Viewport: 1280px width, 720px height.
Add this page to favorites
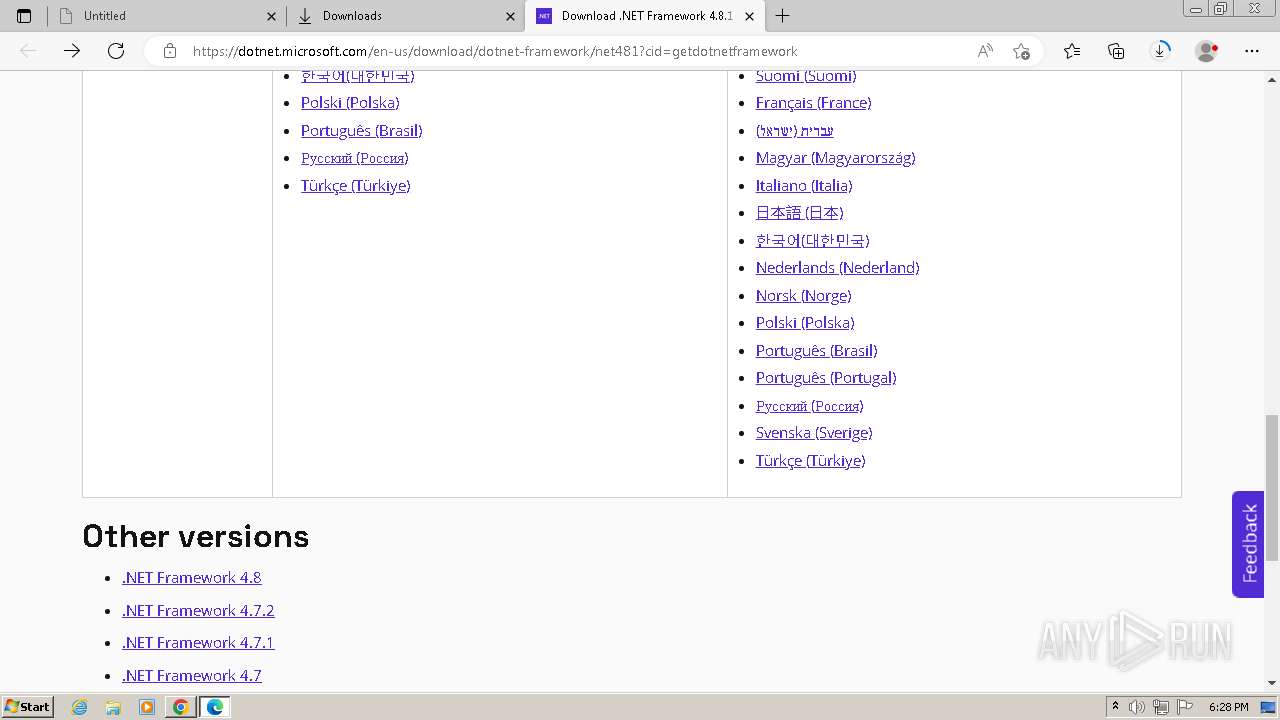point(1021,51)
